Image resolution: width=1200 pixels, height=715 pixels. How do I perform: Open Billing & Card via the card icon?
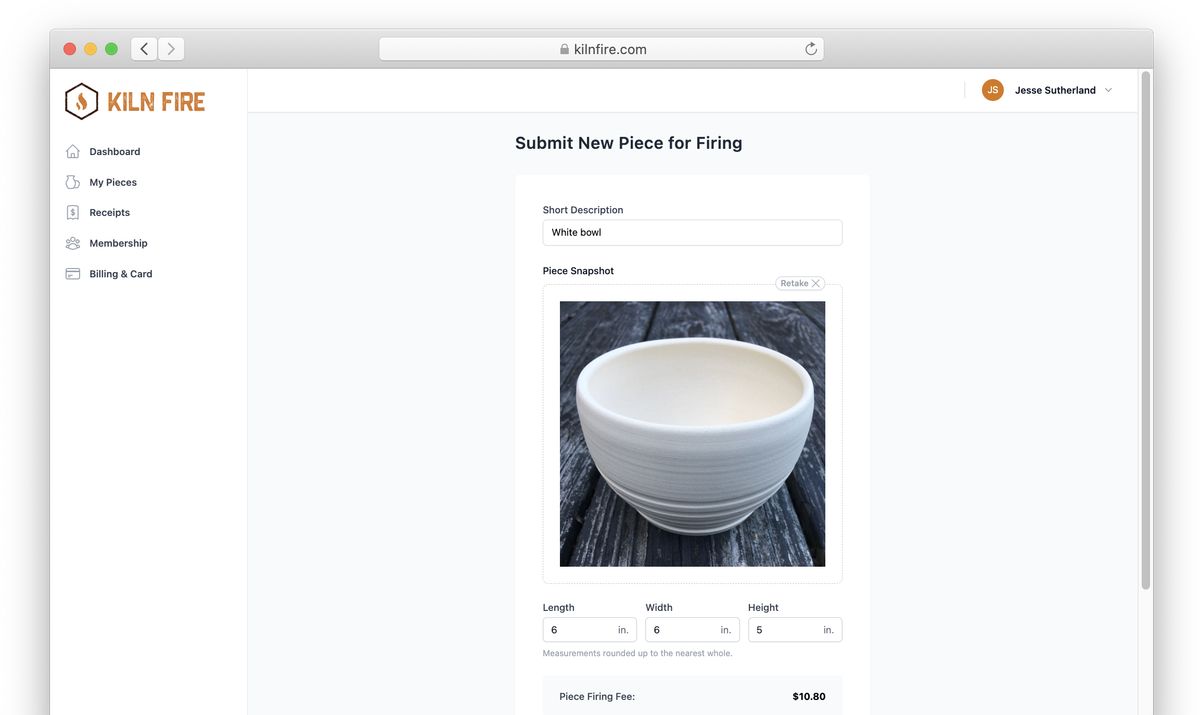pos(71,271)
